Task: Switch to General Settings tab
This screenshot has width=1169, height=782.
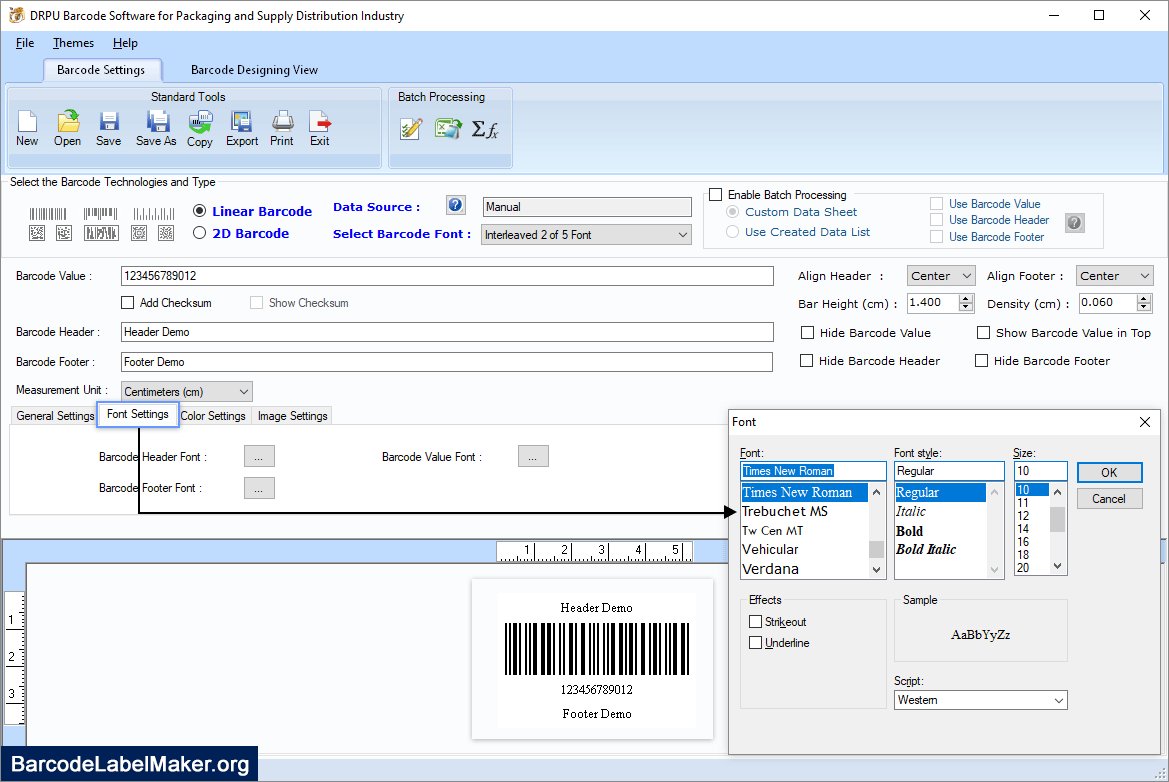Action: pyautogui.click(x=55, y=416)
